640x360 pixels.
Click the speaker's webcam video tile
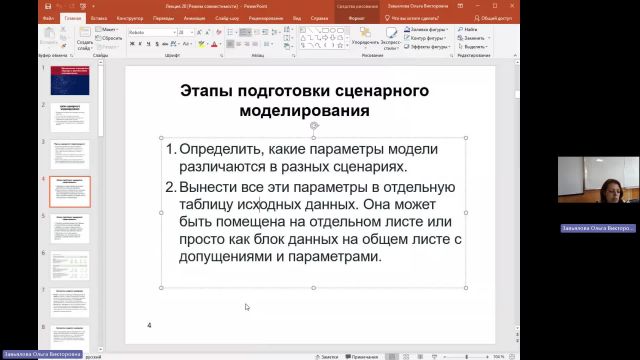(598, 180)
